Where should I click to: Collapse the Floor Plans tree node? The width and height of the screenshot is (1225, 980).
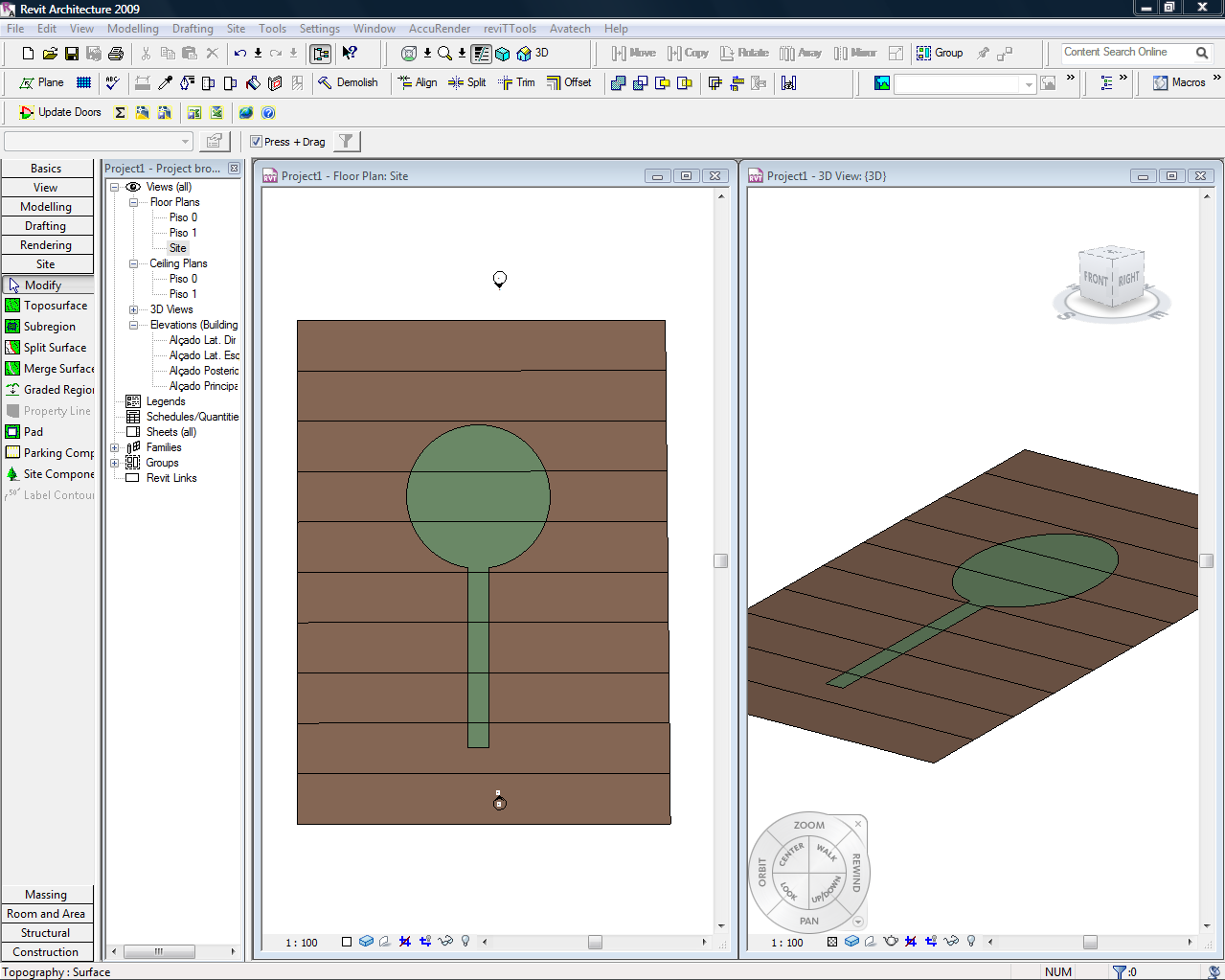click(x=134, y=202)
